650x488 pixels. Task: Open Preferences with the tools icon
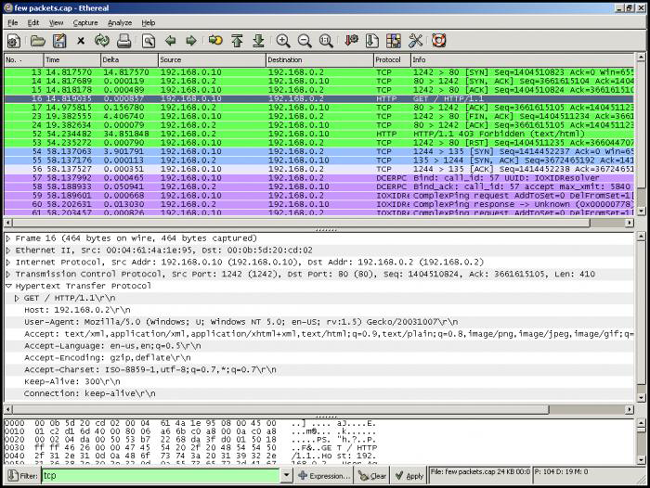pyautogui.click(x=416, y=41)
